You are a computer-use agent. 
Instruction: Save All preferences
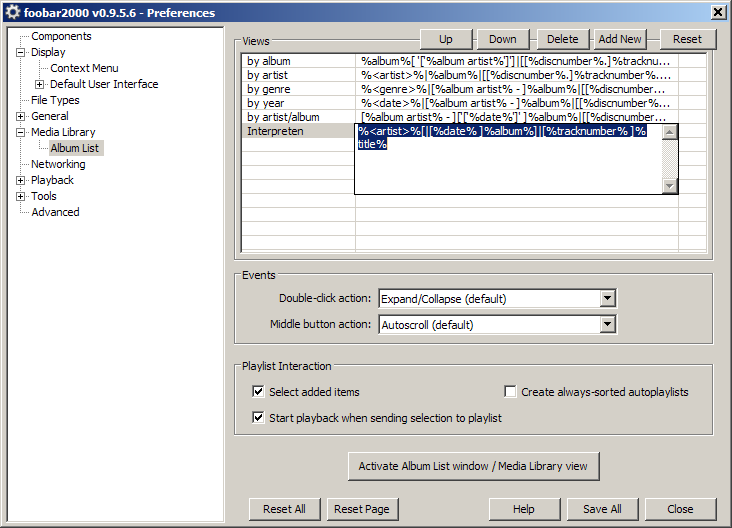[x=602, y=509]
